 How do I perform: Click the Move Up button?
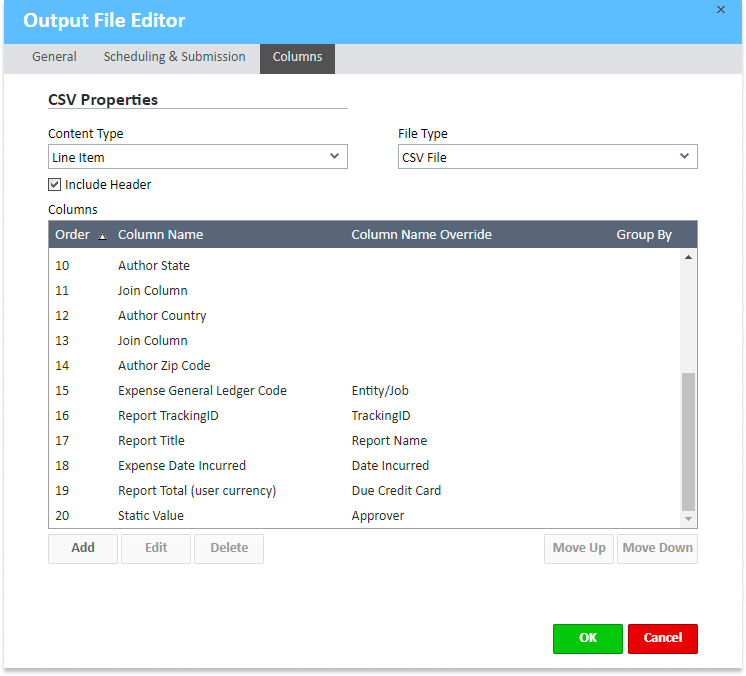point(579,548)
